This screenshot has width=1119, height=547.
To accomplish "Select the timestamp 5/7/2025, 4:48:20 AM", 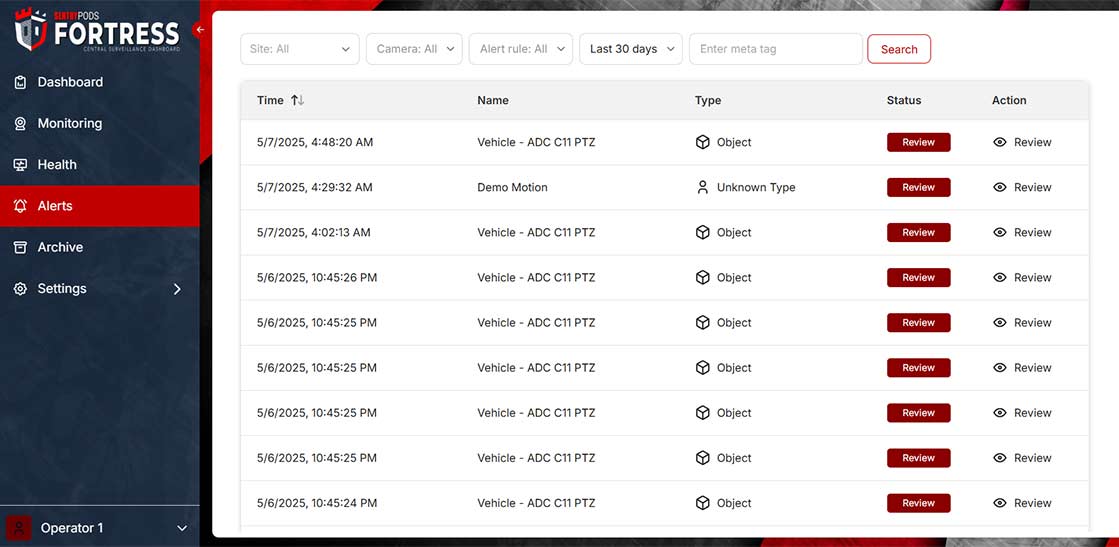I will (315, 142).
